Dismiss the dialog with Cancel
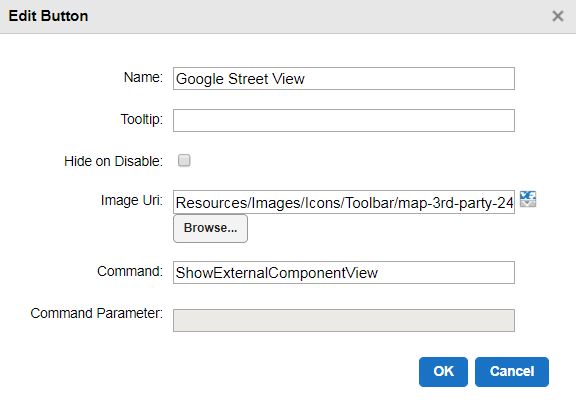Screen dimensions: 576x418 [512, 372]
